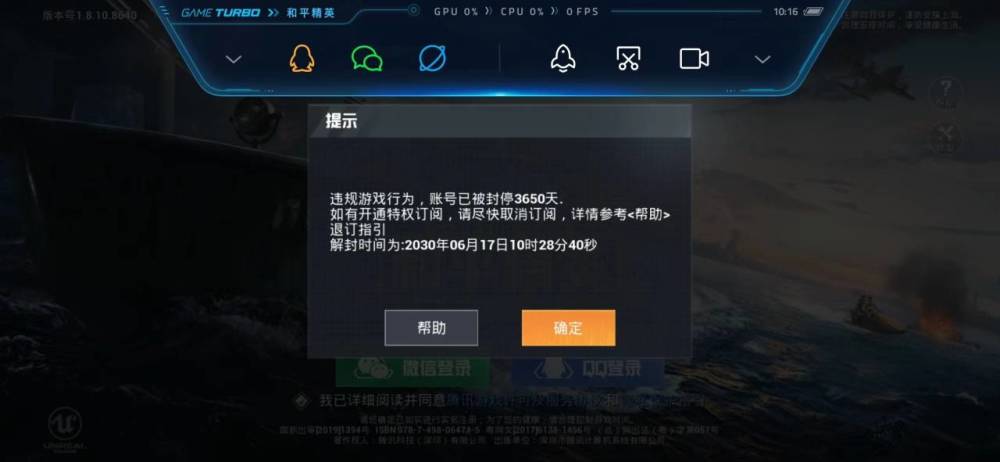Toggle the user agreement checkbox
The height and width of the screenshot is (462, 1000).
302,401
